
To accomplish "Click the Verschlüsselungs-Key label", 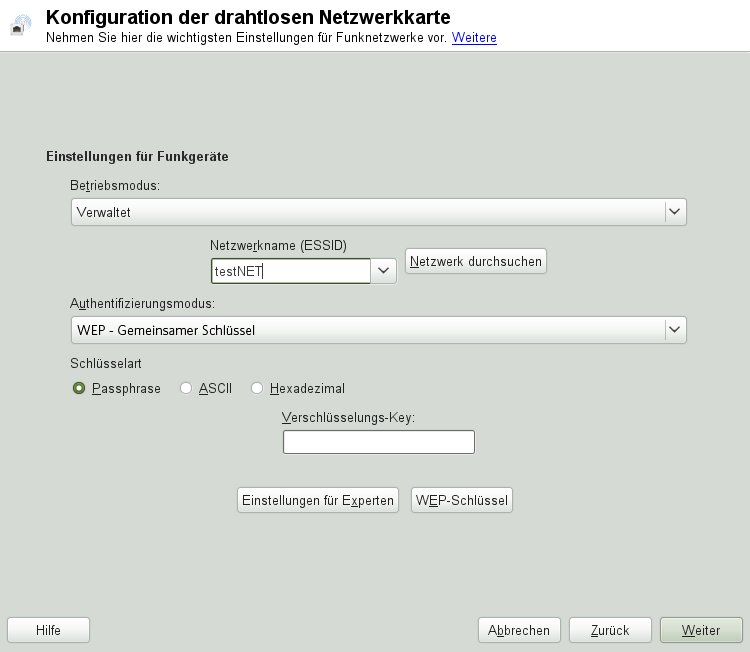I will pyautogui.click(x=348, y=418).
